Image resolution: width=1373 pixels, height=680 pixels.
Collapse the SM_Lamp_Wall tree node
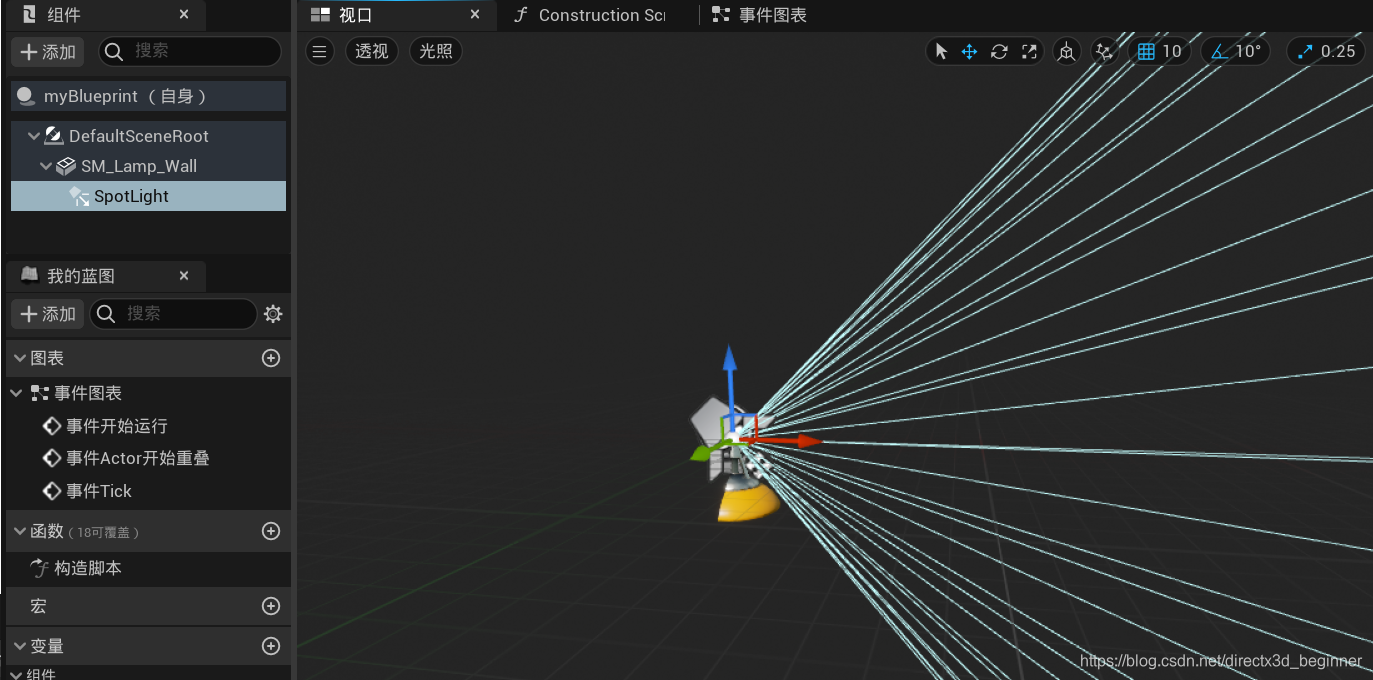(x=46, y=166)
